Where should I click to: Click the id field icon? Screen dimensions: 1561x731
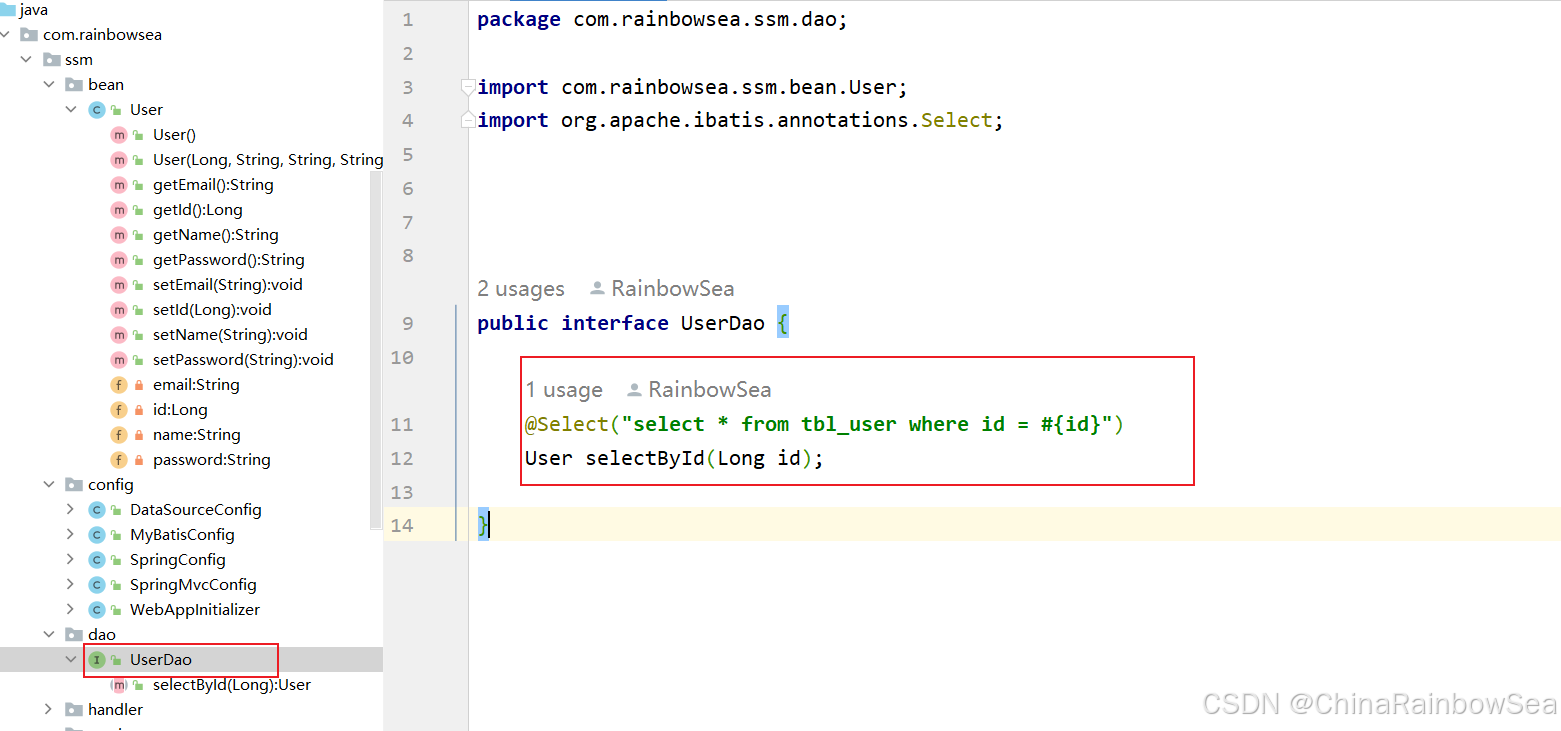[119, 410]
